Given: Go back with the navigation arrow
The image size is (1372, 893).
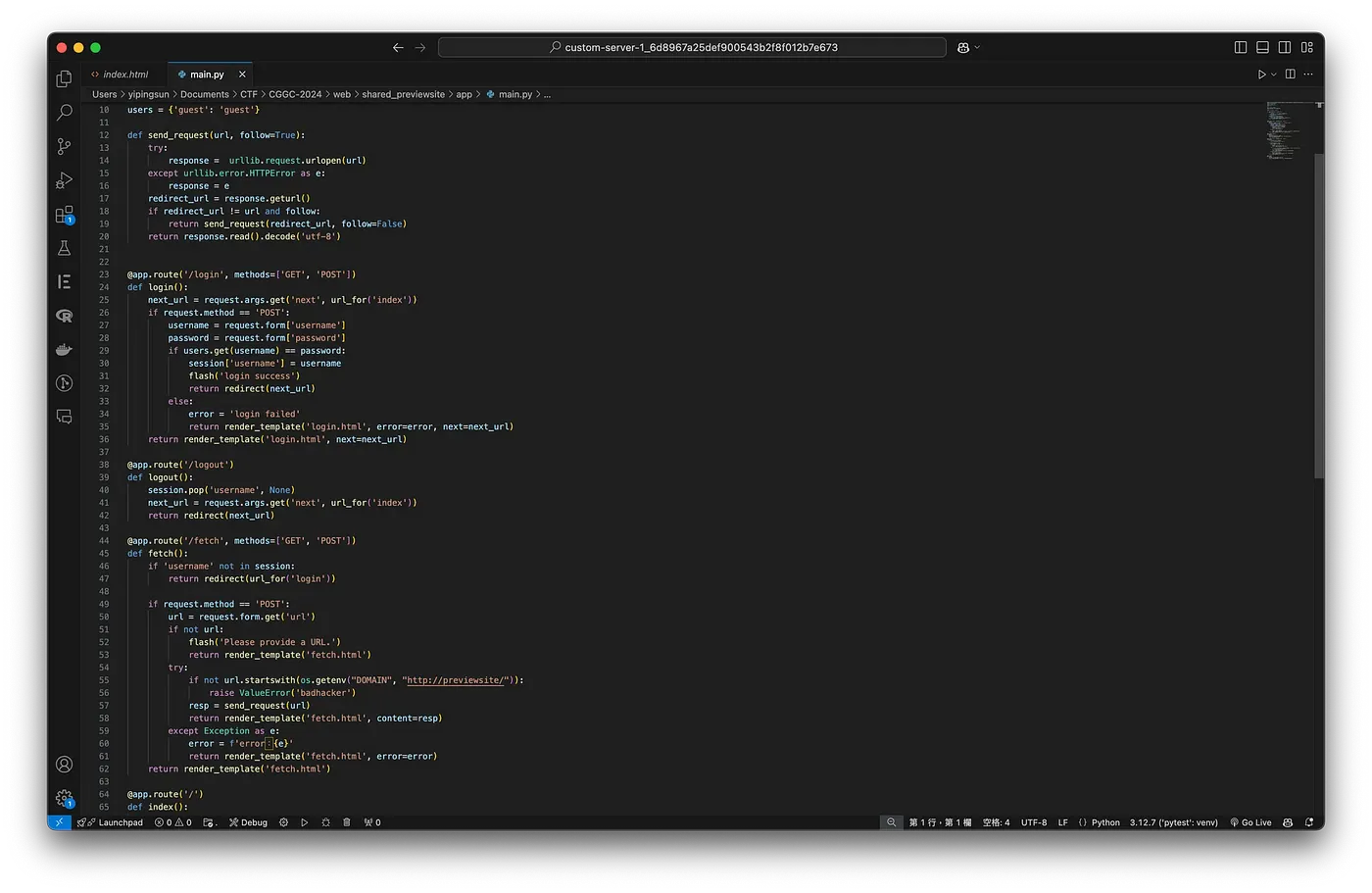Looking at the screenshot, I should pos(398,47).
